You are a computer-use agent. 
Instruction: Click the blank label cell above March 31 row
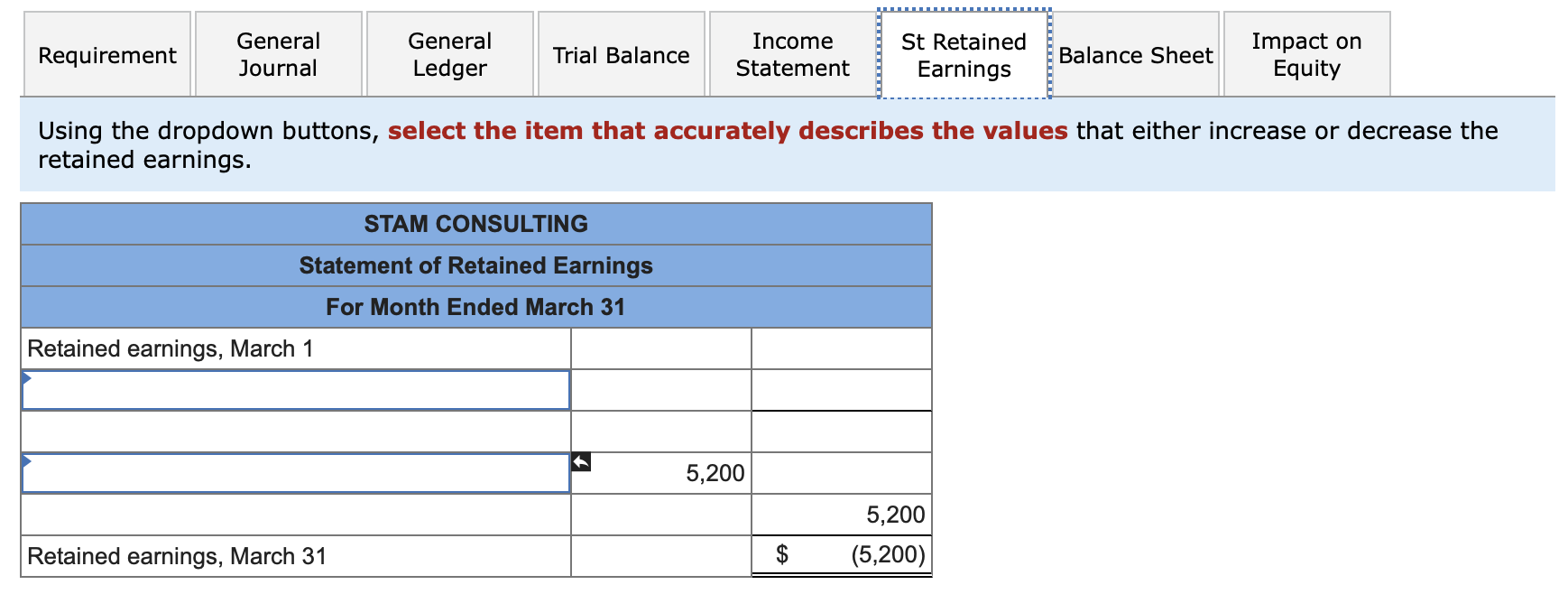click(x=296, y=515)
